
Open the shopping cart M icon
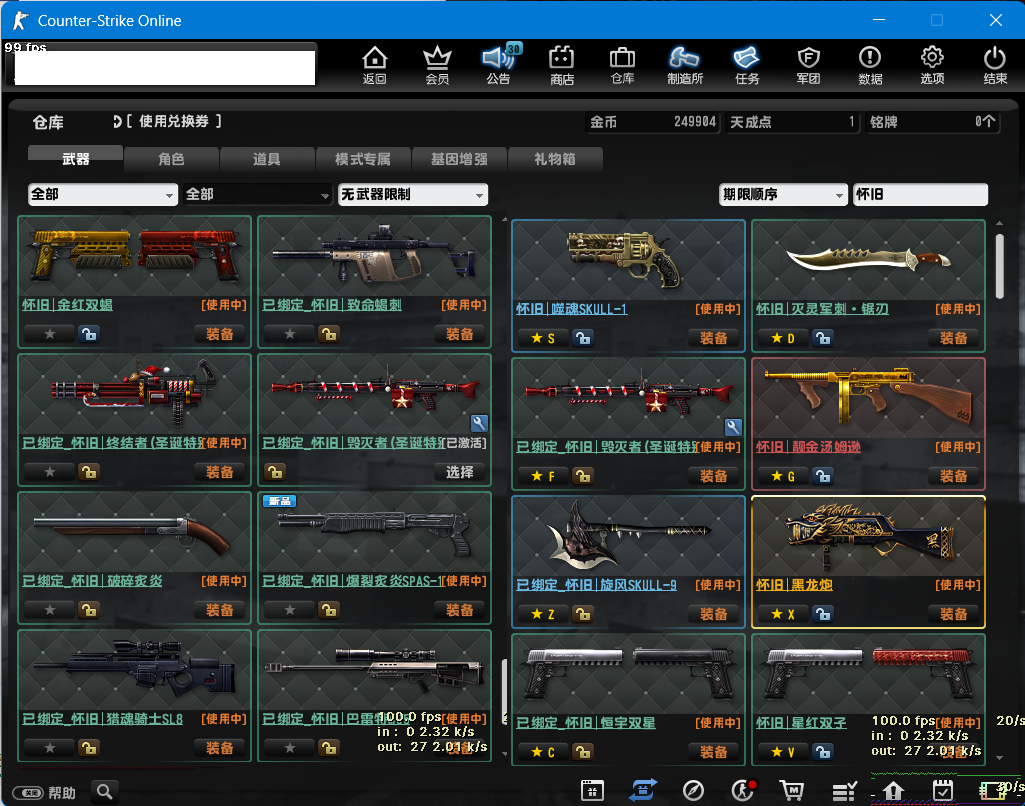pos(792,791)
